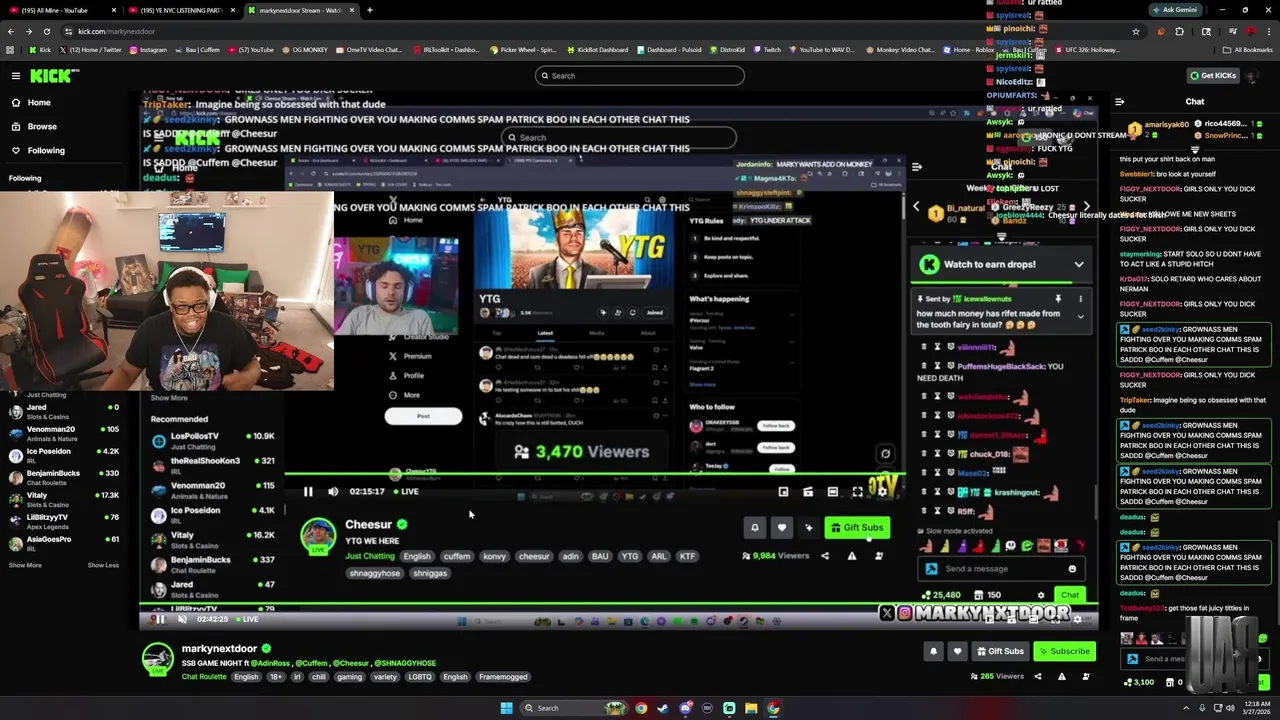
Task: Go to next leaderboard carousel item
Action: click(x=1087, y=206)
